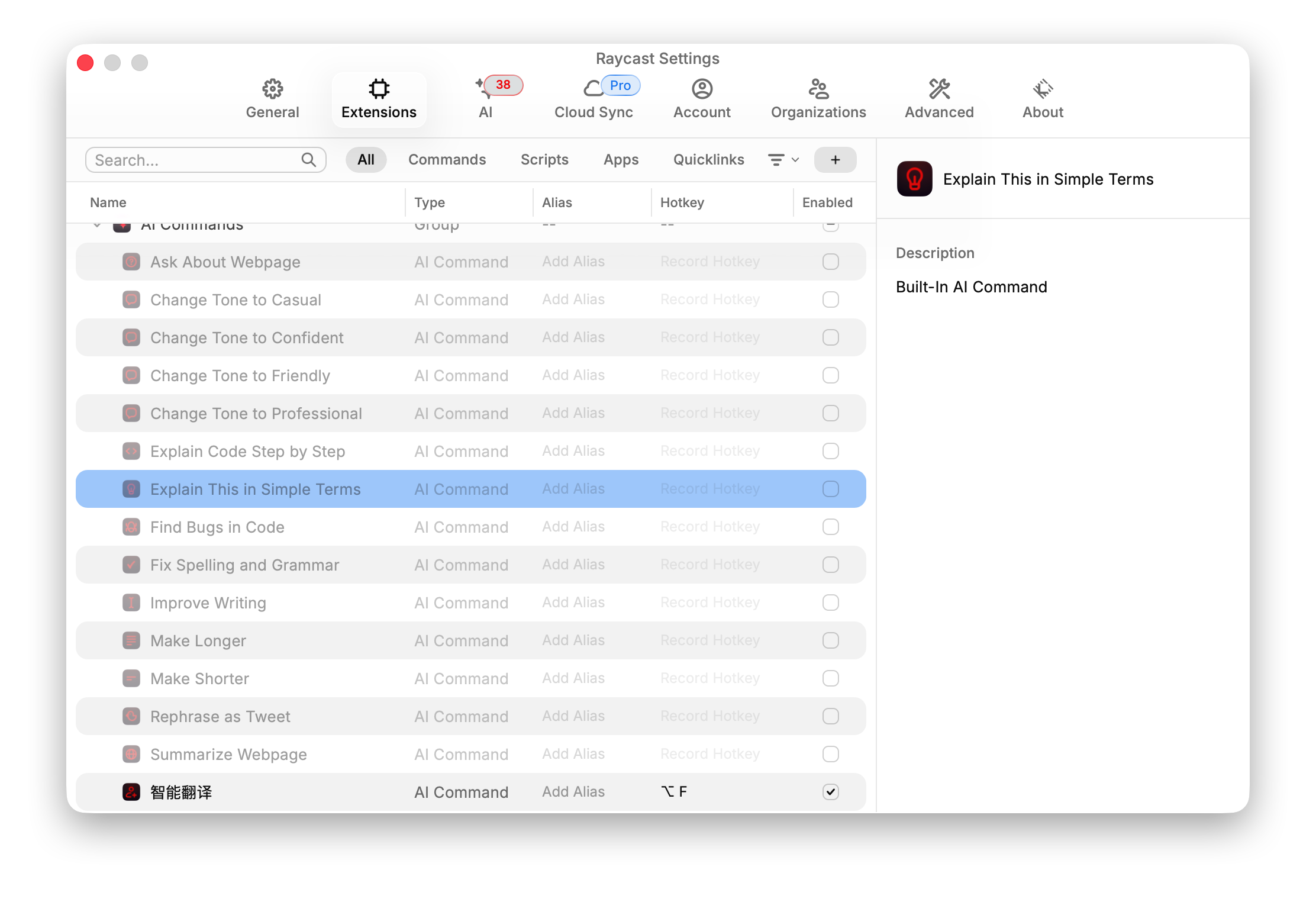Click the Improve Writing icon
The height and width of the screenshot is (902, 1316).
(x=131, y=603)
